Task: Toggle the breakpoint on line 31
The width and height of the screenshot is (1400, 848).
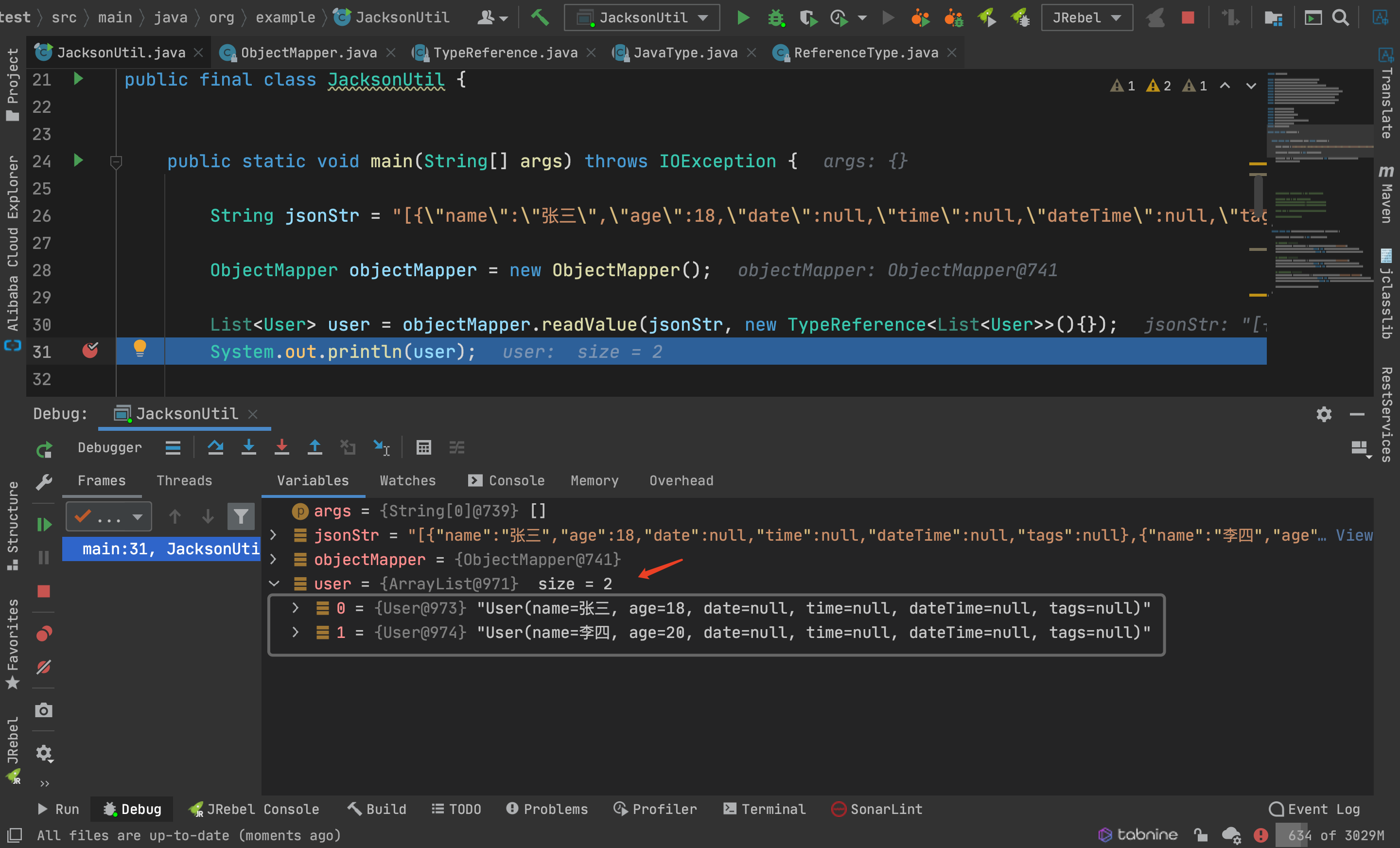Action: pos(90,351)
